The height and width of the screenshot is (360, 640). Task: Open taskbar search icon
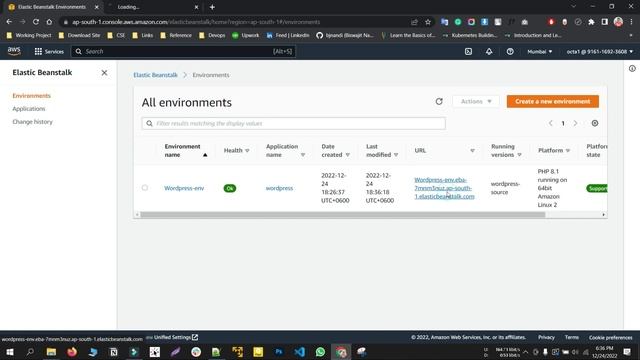click(x=30, y=352)
